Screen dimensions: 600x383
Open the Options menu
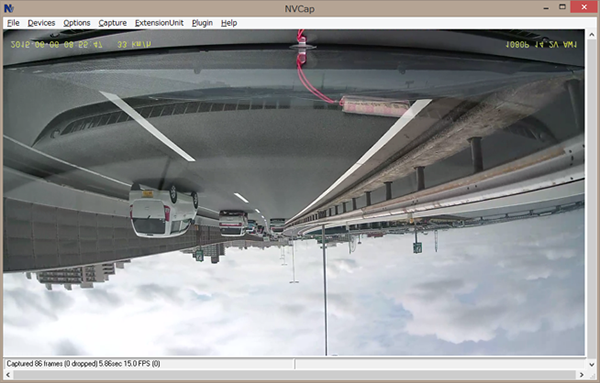click(77, 23)
